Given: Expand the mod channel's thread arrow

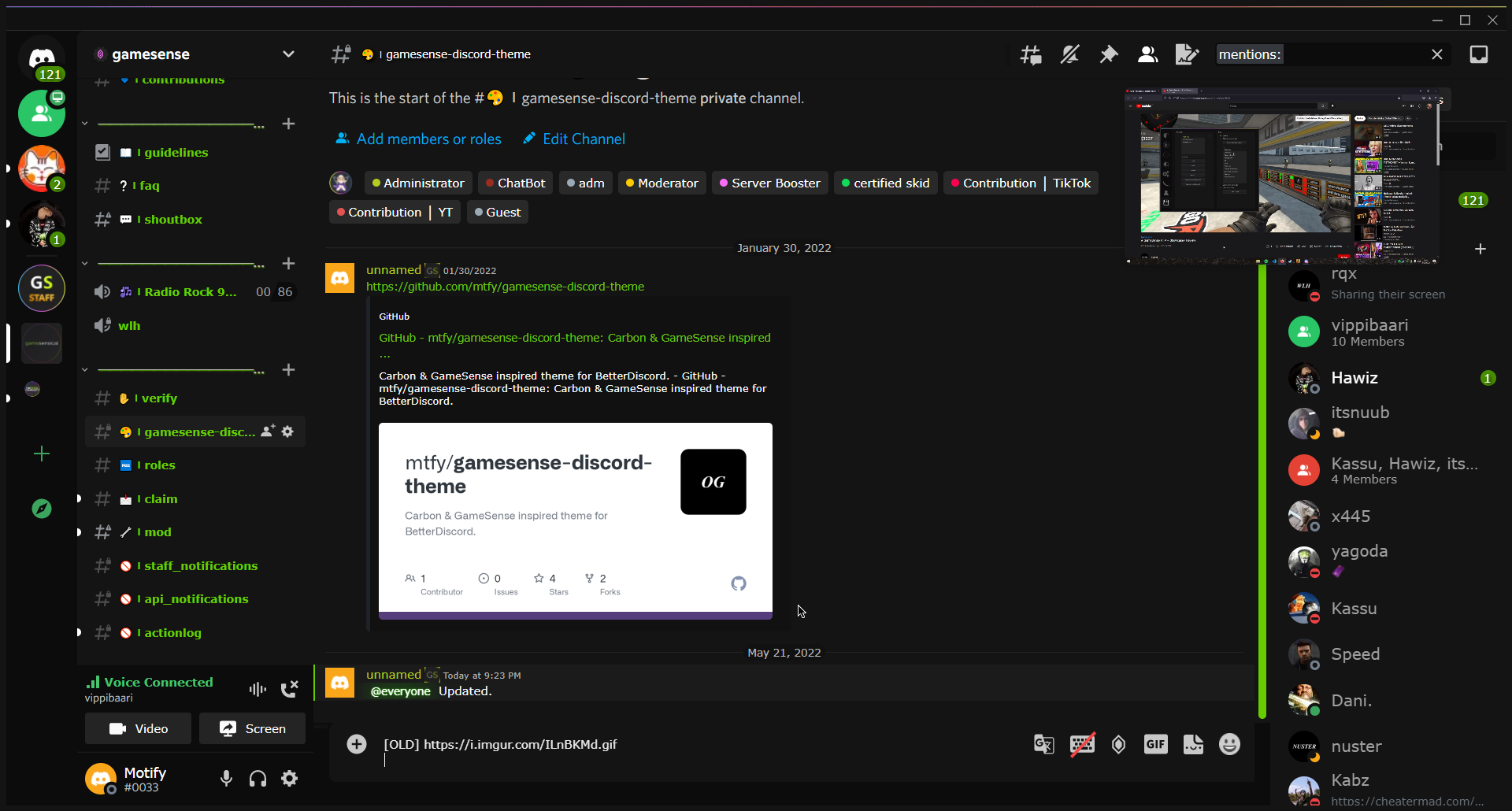Looking at the screenshot, I should pos(78,531).
